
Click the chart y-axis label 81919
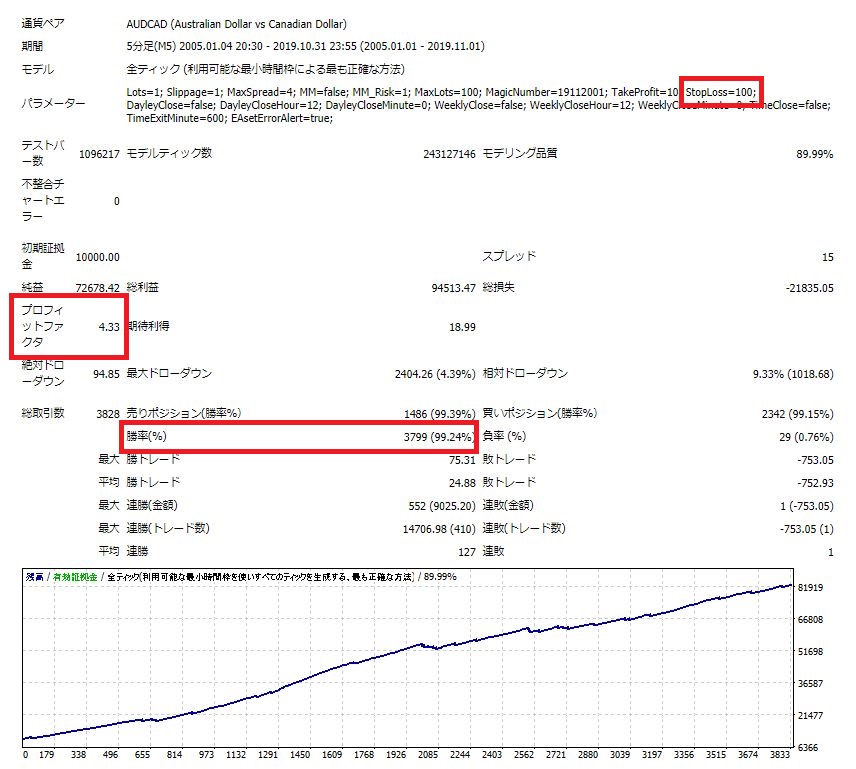[x=810, y=587]
